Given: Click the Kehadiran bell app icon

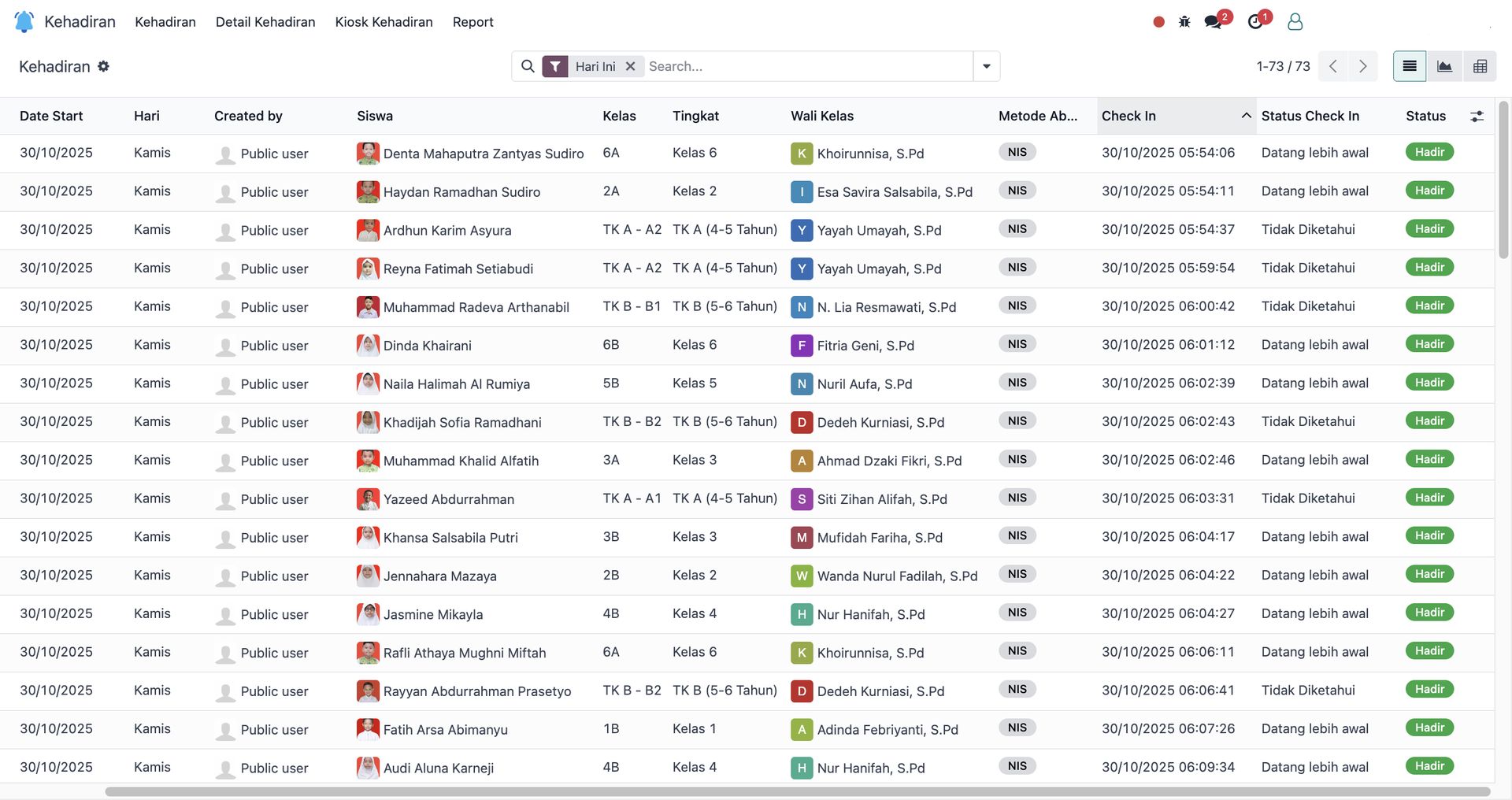Looking at the screenshot, I should click(24, 22).
